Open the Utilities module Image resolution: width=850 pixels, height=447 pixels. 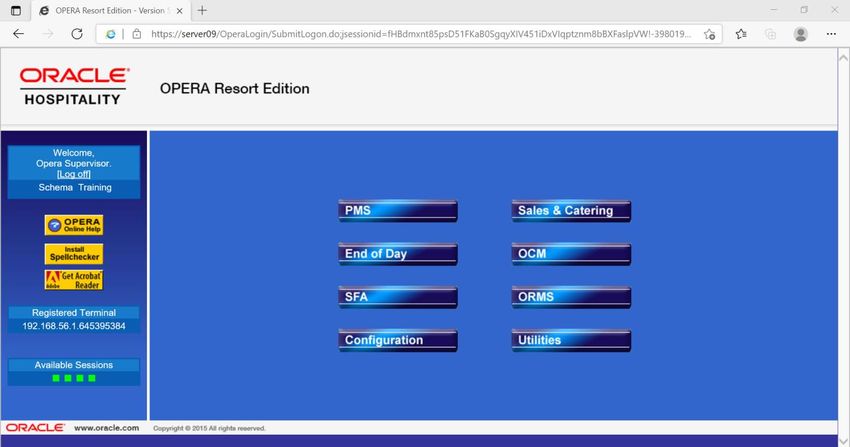click(571, 341)
